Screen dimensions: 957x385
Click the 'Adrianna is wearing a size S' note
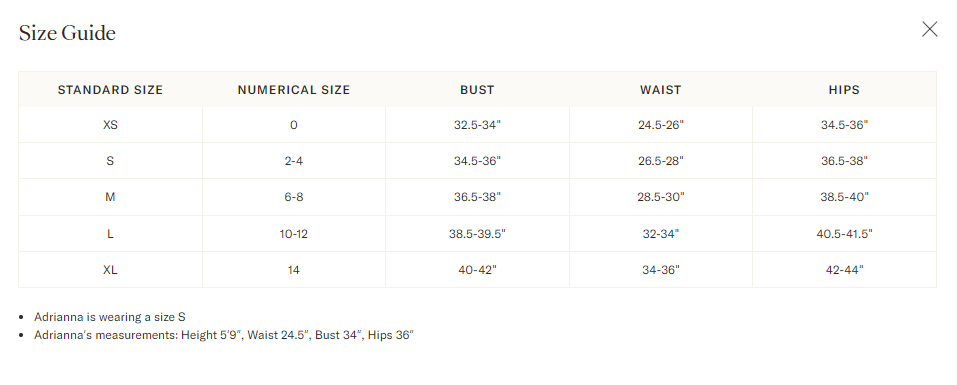pos(110,317)
